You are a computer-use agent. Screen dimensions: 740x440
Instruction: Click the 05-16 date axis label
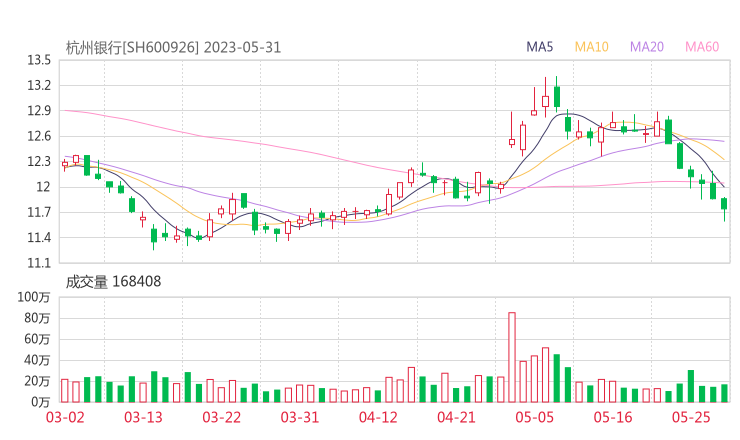(613, 417)
